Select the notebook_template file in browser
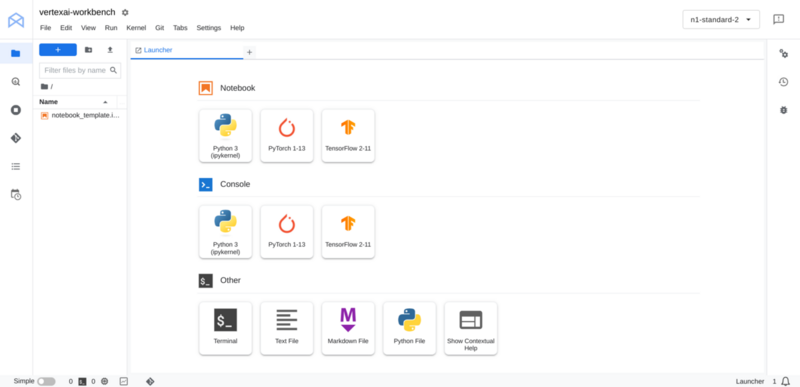 point(80,115)
